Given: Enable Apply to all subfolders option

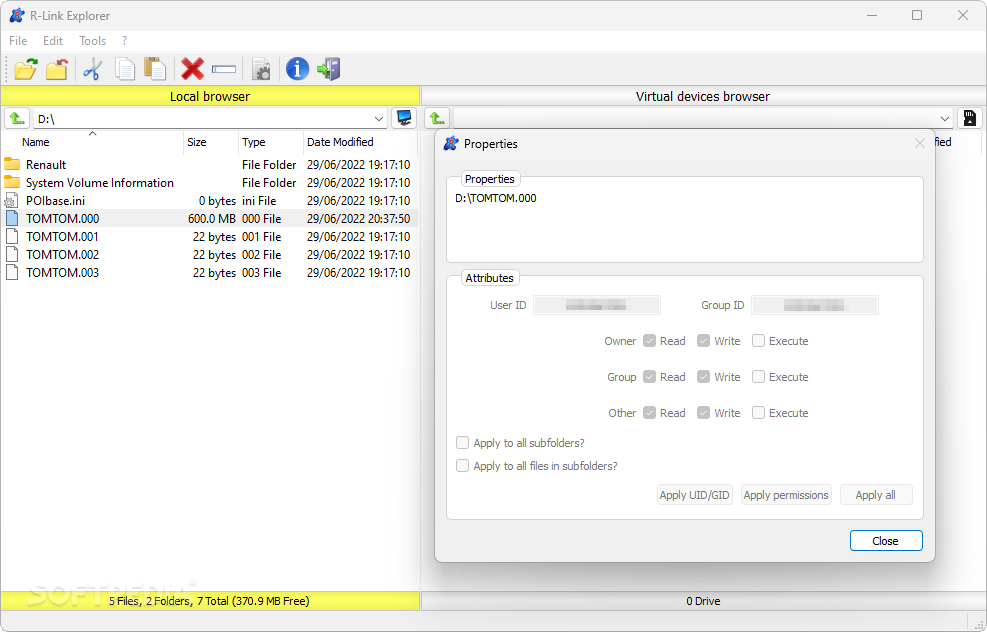Looking at the screenshot, I should pos(462,443).
